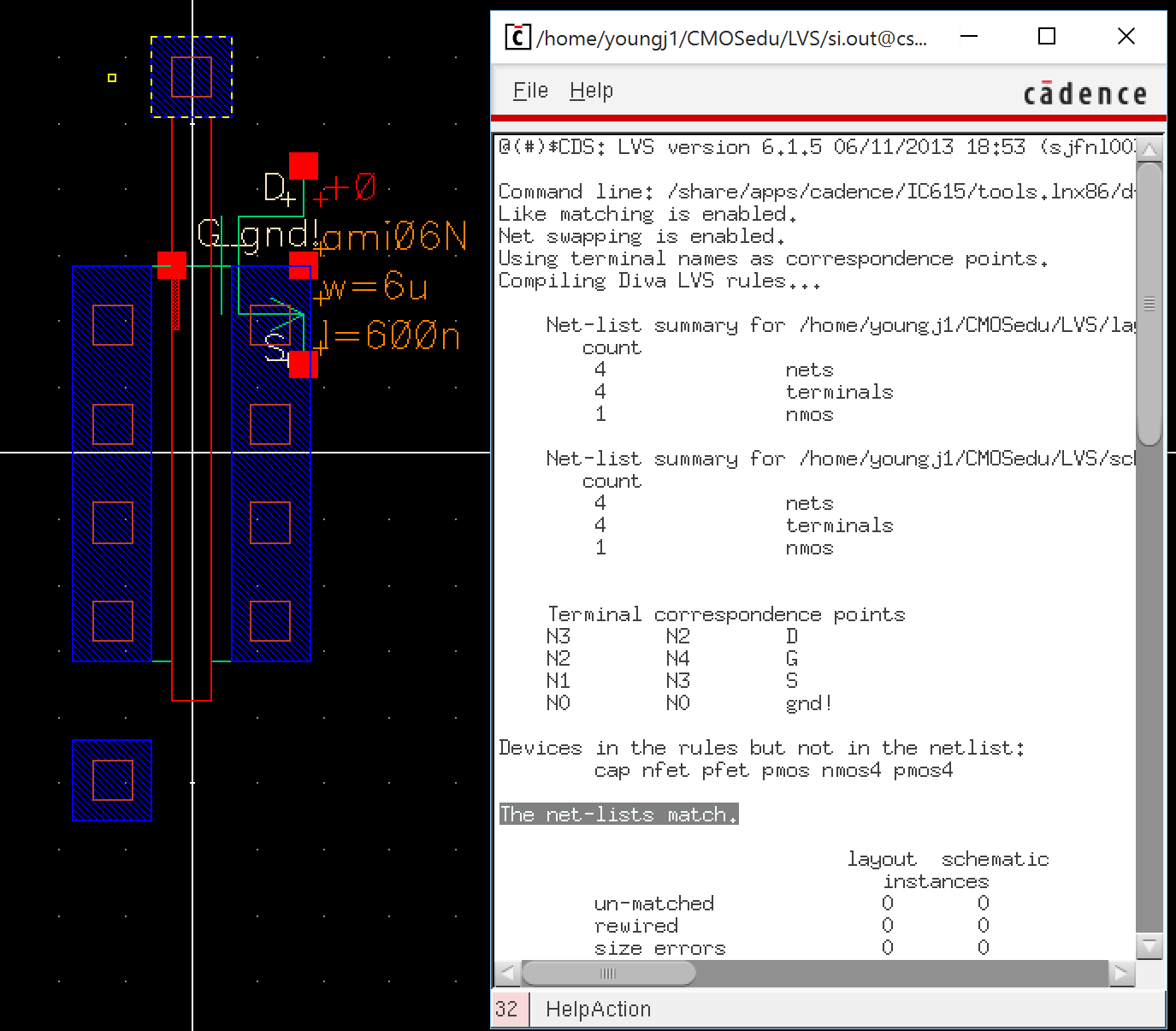Click the horizontal scrollbar right arrow
The width and height of the screenshot is (1176, 1031).
pos(1120,974)
